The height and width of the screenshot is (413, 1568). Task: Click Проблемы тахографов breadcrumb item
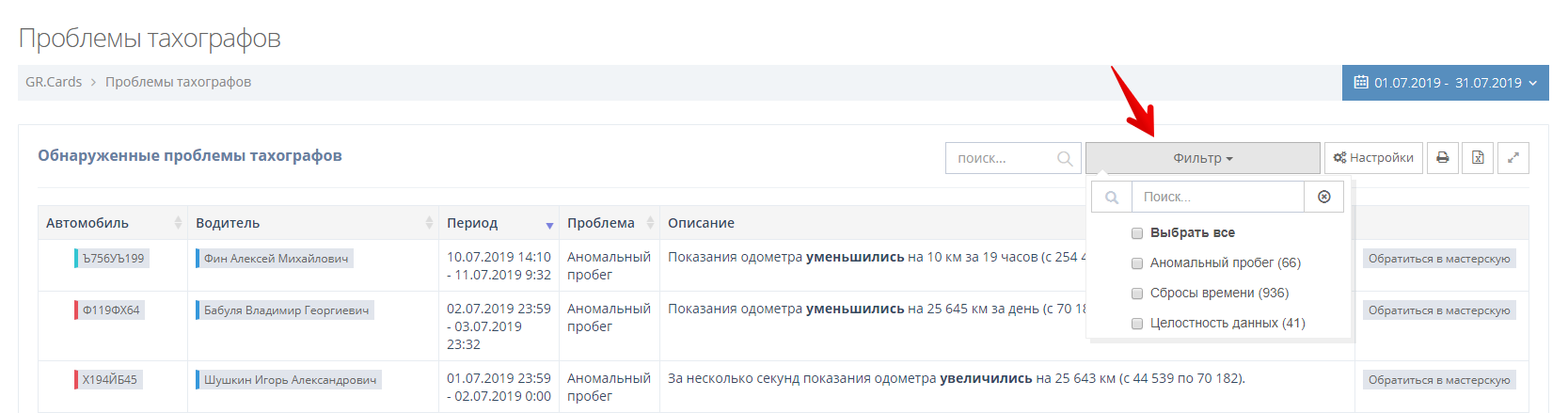tap(178, 82)
